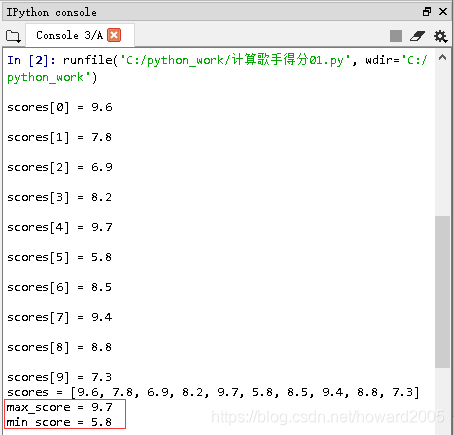Click the min_score = 5.8 line
This screenshot has width=454, height=435.
pyautogui.click(x=59, y=423)
